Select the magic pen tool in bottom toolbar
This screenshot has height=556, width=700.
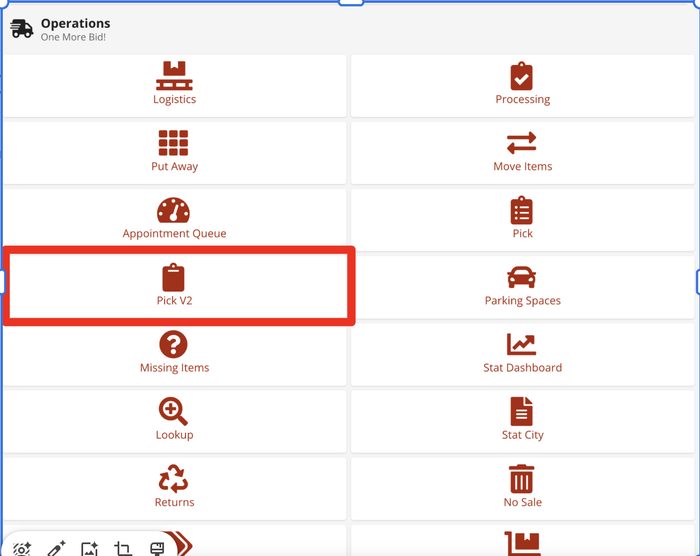point(57,549)
